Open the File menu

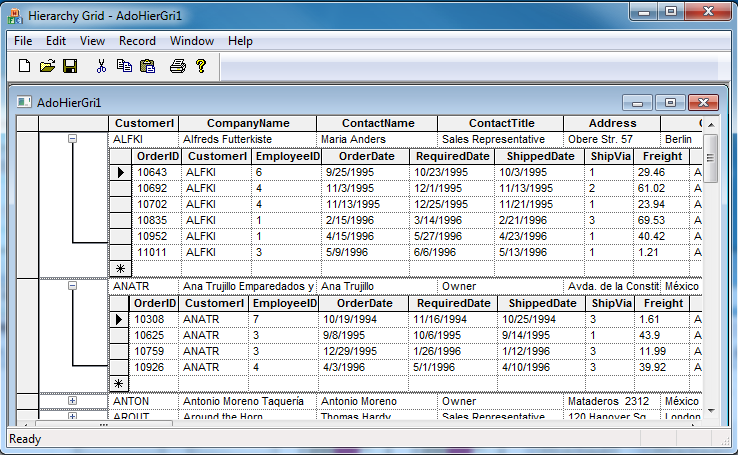click(x=23, y=41)
